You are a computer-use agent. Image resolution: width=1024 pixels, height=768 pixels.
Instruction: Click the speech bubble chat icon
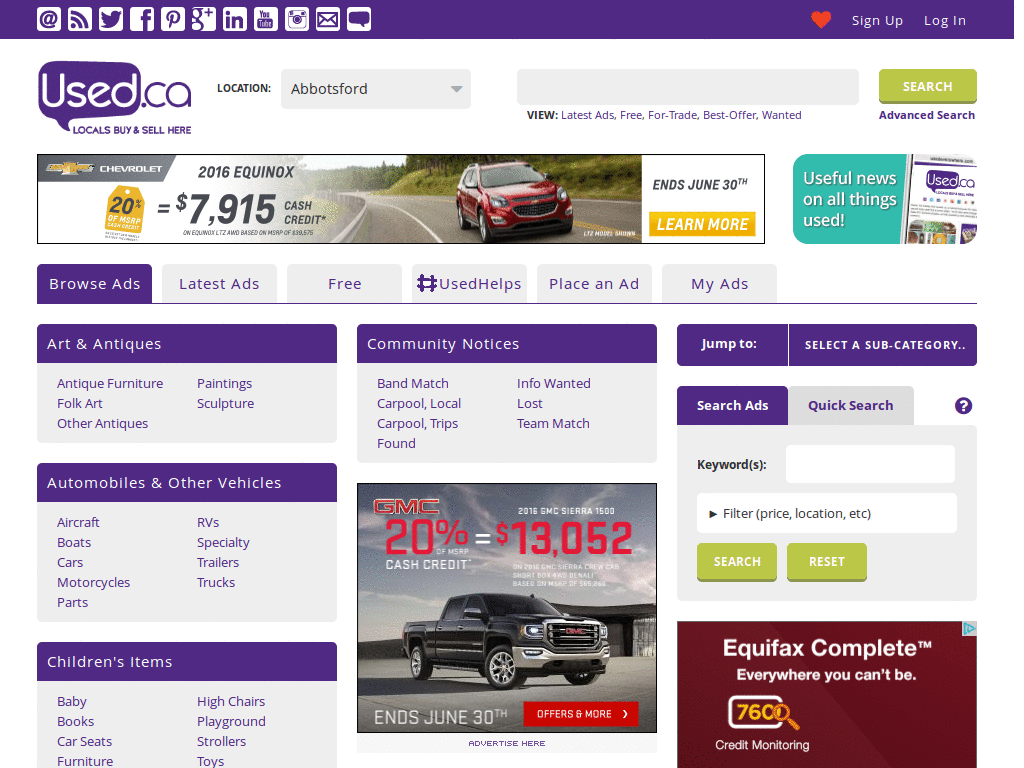[359, 19]
